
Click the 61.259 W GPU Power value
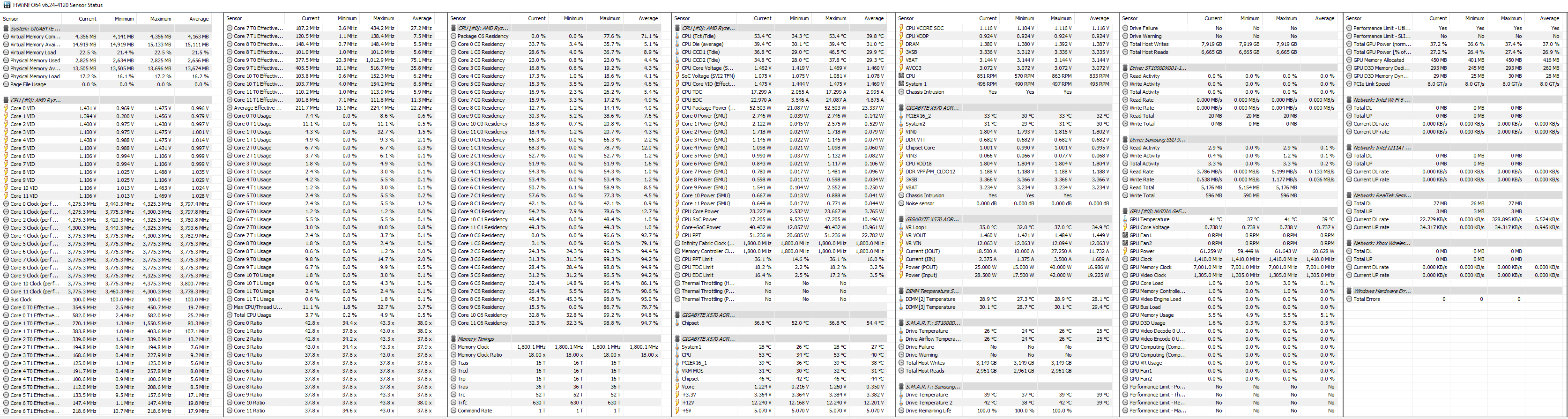(x=1211, y=252)
